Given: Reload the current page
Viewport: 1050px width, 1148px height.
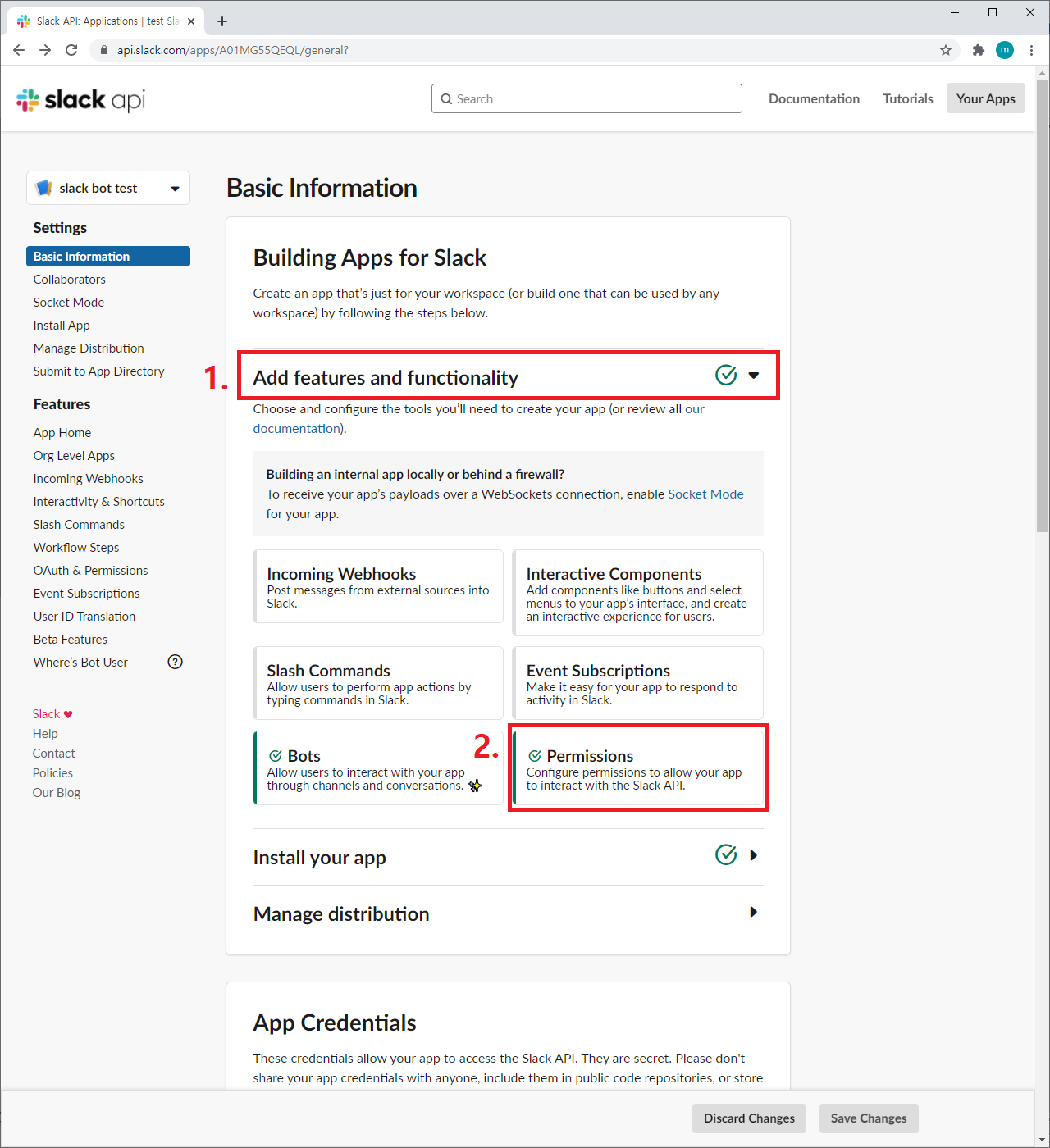Looking at the screenshot, I should tap(71, 50).
